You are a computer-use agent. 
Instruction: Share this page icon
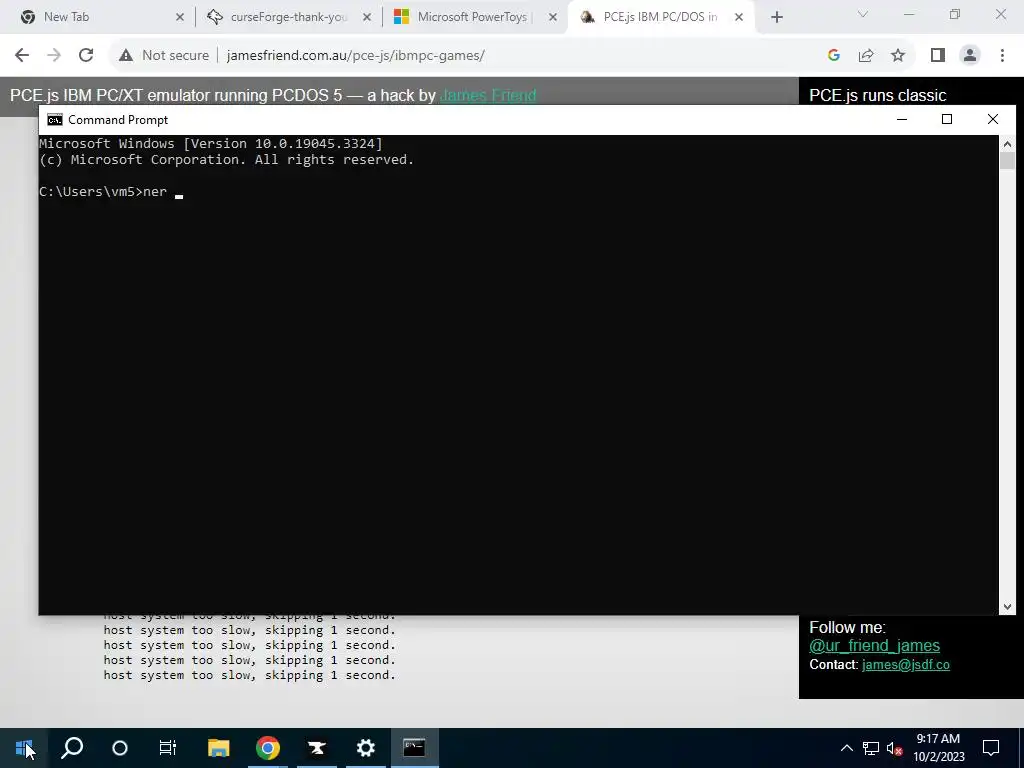click(x=866, y=56)
